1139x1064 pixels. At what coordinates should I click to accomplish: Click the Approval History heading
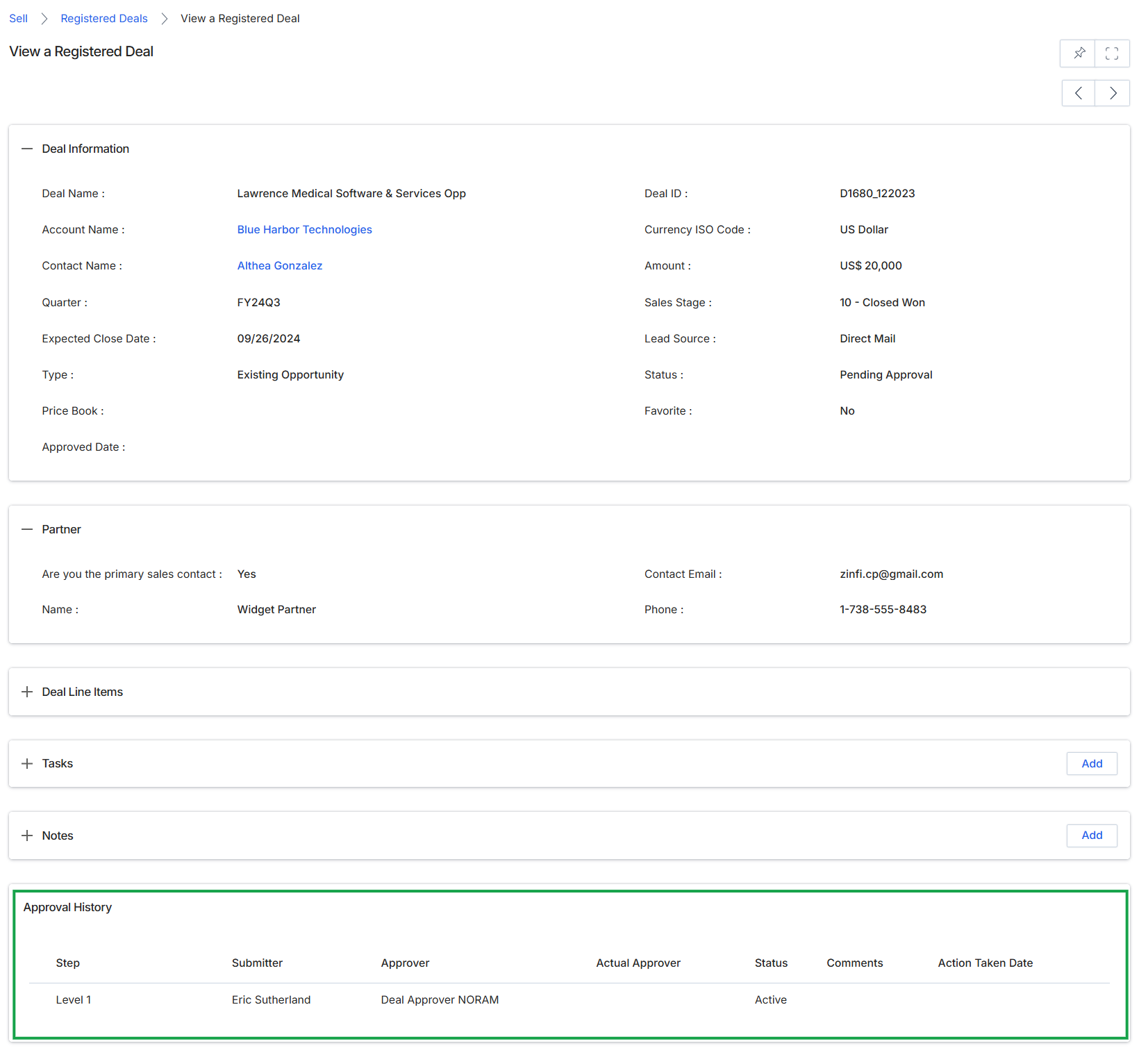pyautogui.click(x=67, y=908)
